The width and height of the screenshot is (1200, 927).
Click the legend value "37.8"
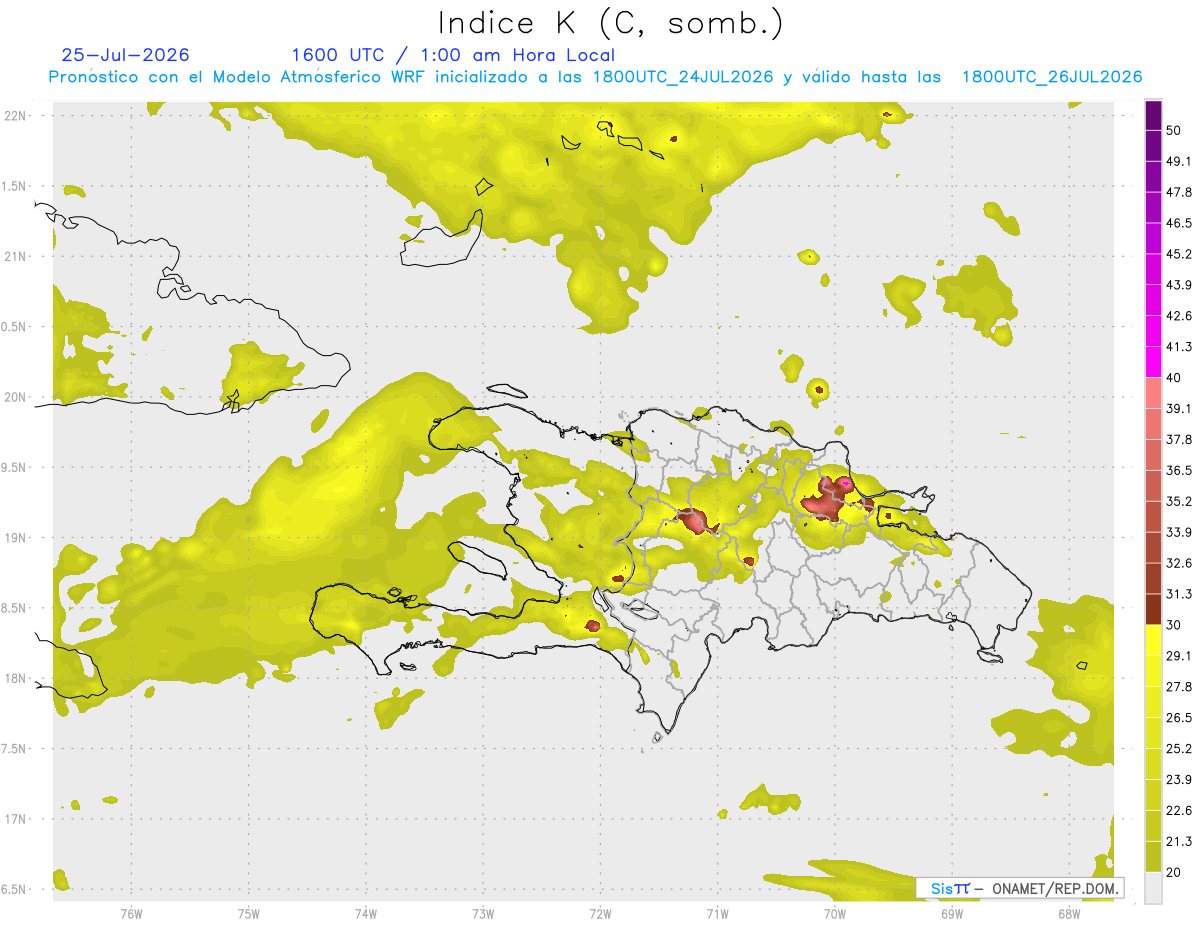1179,440
